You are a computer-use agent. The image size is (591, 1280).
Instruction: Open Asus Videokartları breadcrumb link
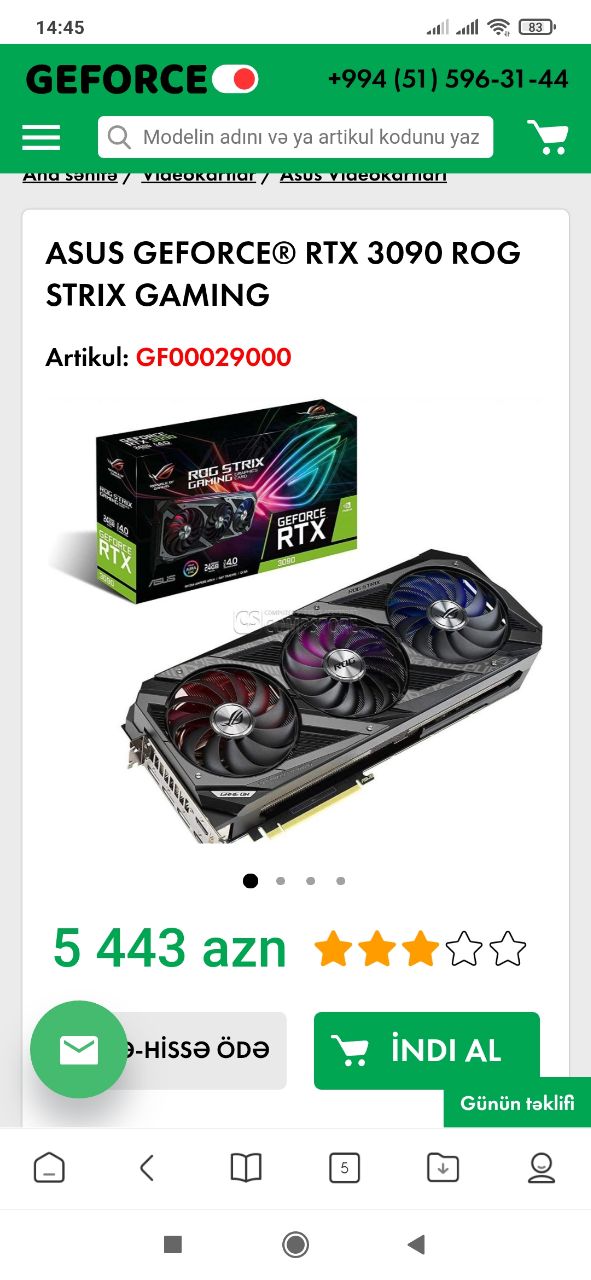coord(363,176)
